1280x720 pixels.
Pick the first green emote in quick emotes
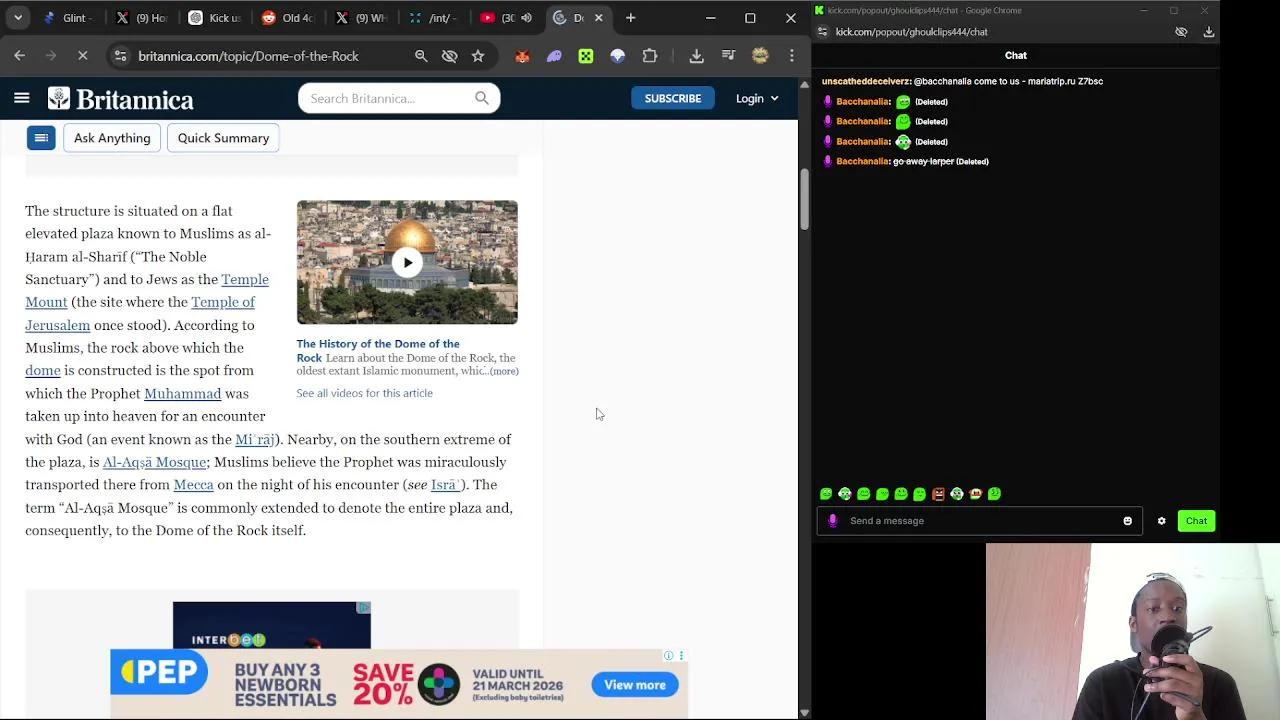(x=826, y=494)
